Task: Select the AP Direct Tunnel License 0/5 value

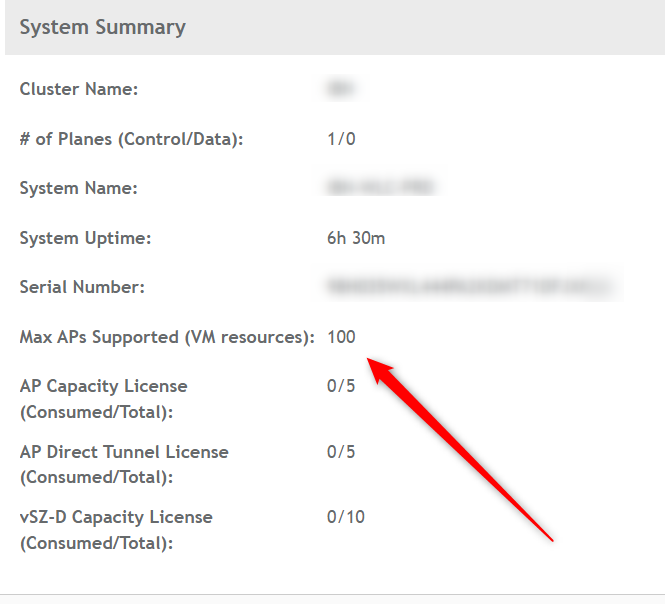Action: point(341,452)
